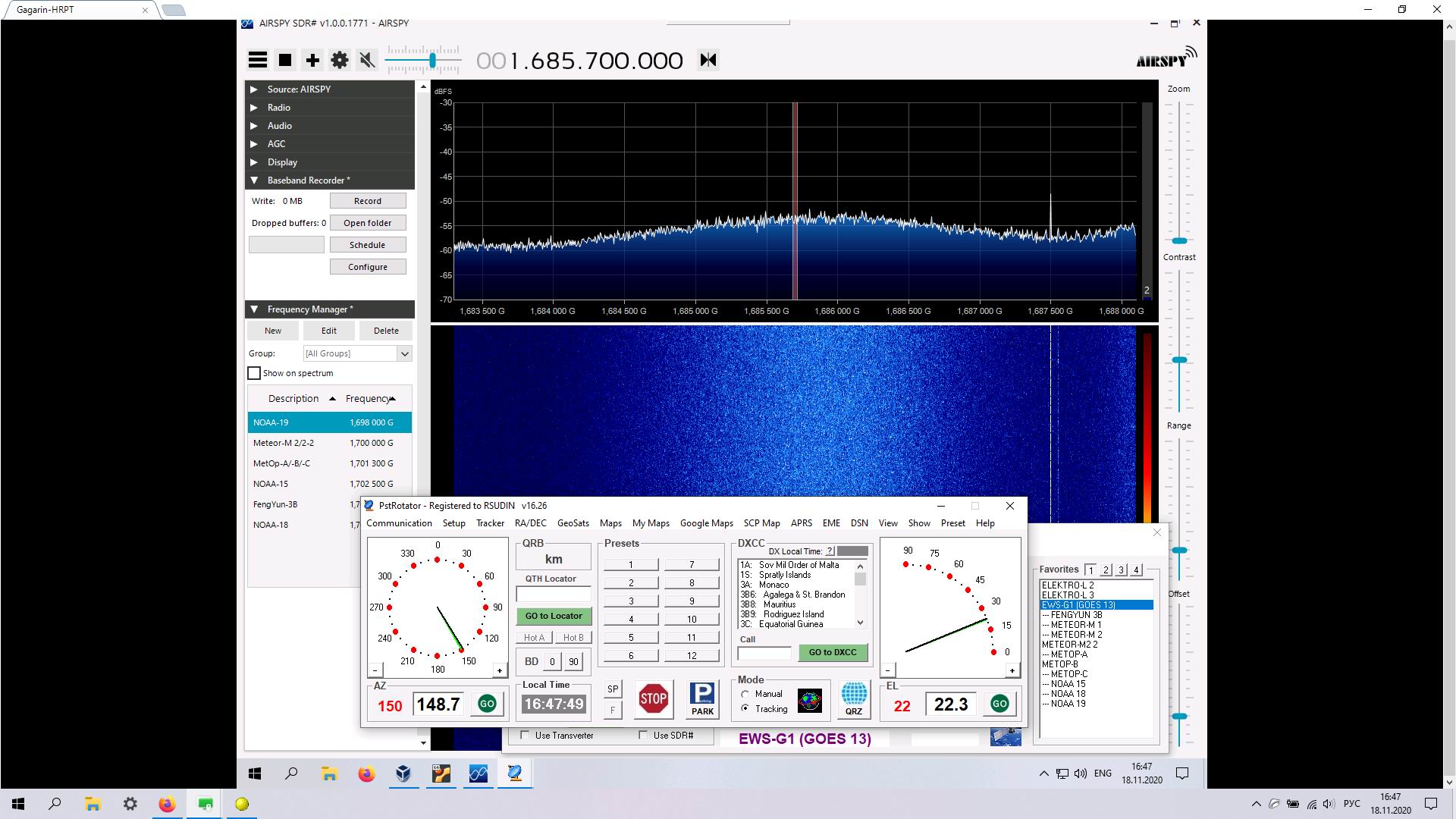Toggle Hot A button
Screen dimensions: 1456x819
[534, 637]
